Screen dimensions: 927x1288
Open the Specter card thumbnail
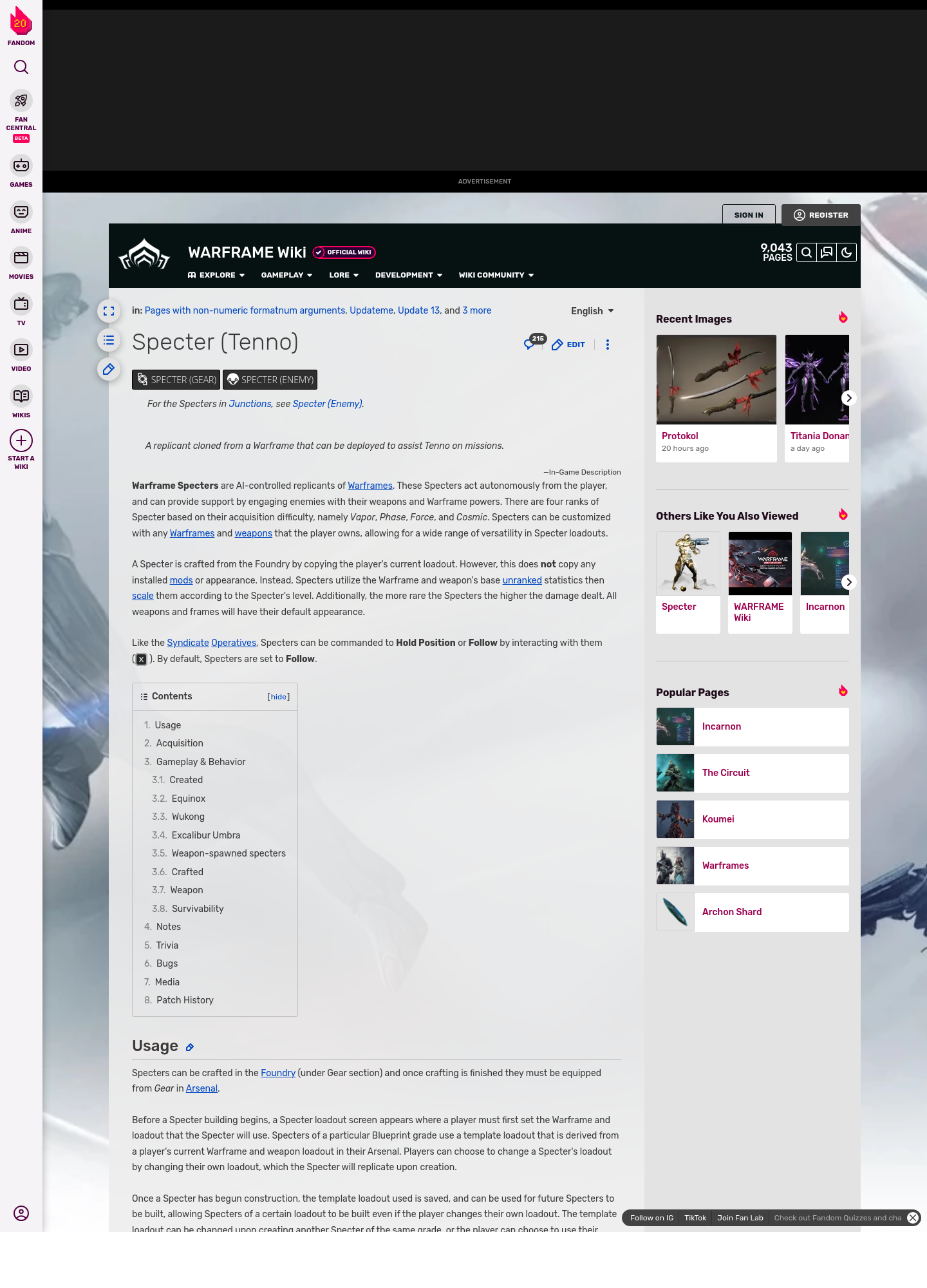[688, 563]
